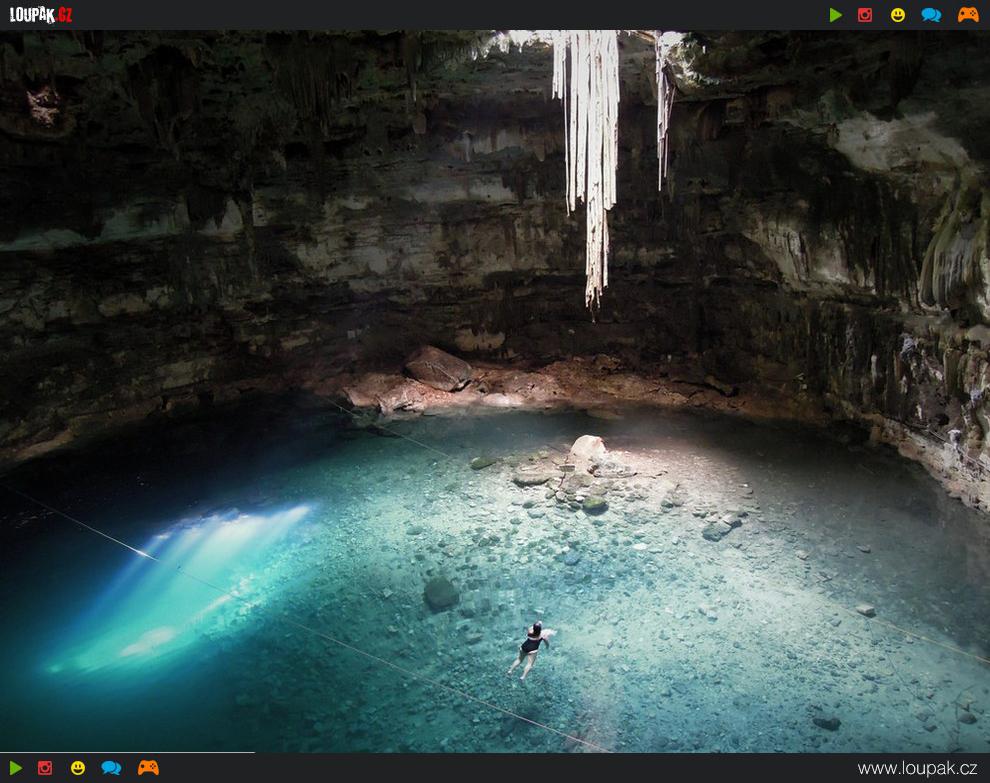Open the www.loupak.cz link in the footer
Screen dimensions: 990x783
click(917, 768)
